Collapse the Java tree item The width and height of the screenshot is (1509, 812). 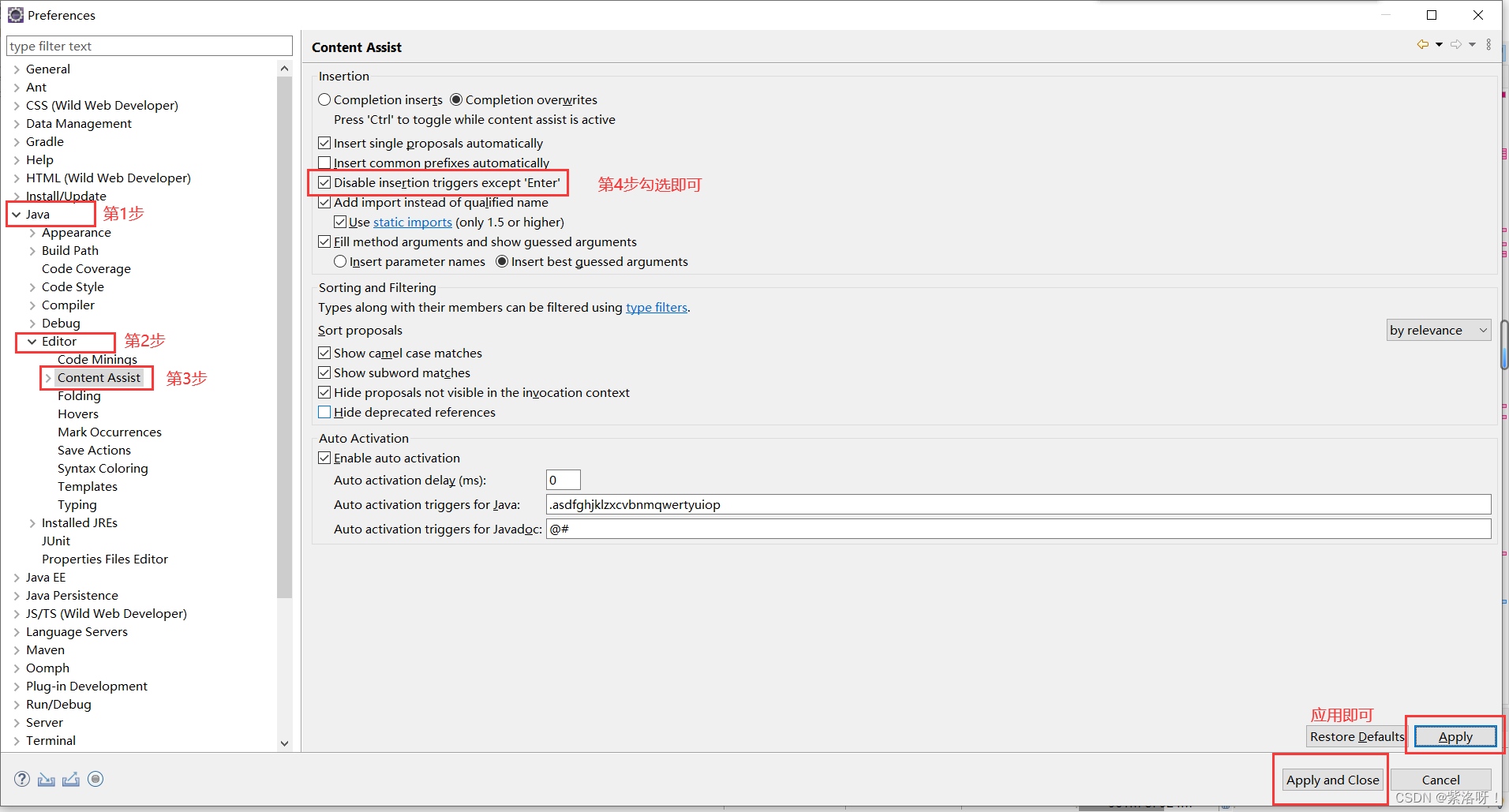point(17,214)
